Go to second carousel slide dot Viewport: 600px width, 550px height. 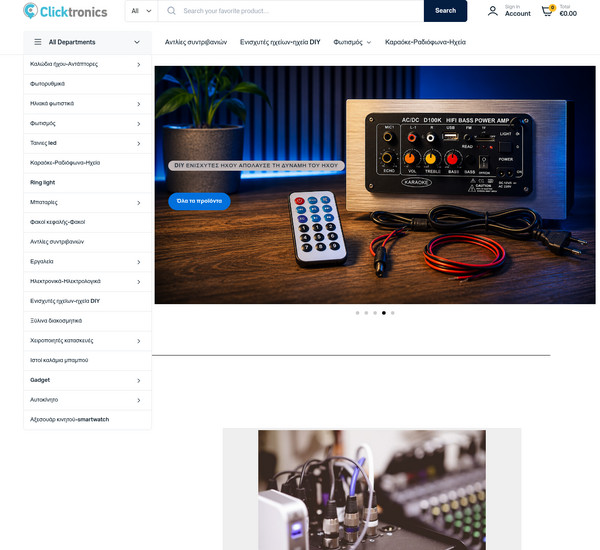click(366, 313)
